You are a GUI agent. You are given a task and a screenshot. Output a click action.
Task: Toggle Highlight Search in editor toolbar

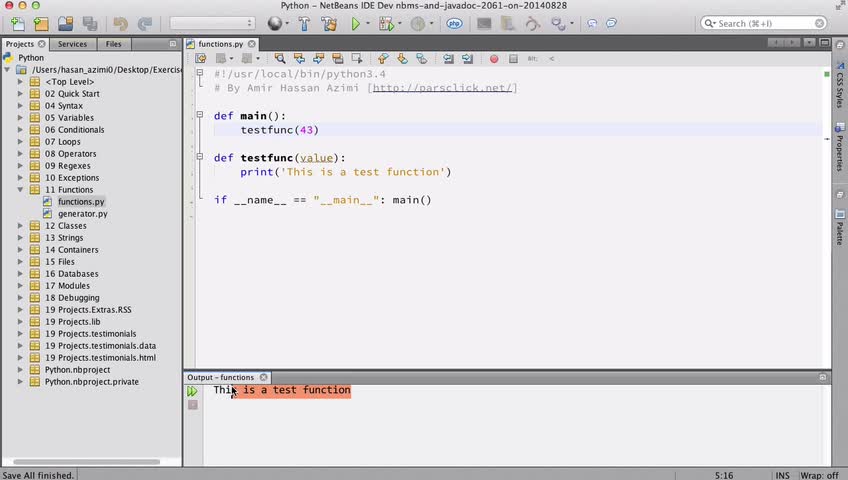tap(338, 58)
